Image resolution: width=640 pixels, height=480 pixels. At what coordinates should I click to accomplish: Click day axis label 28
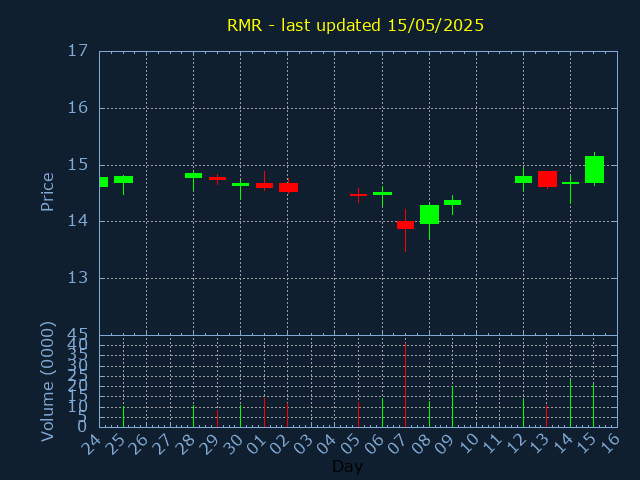pos(185,444)
